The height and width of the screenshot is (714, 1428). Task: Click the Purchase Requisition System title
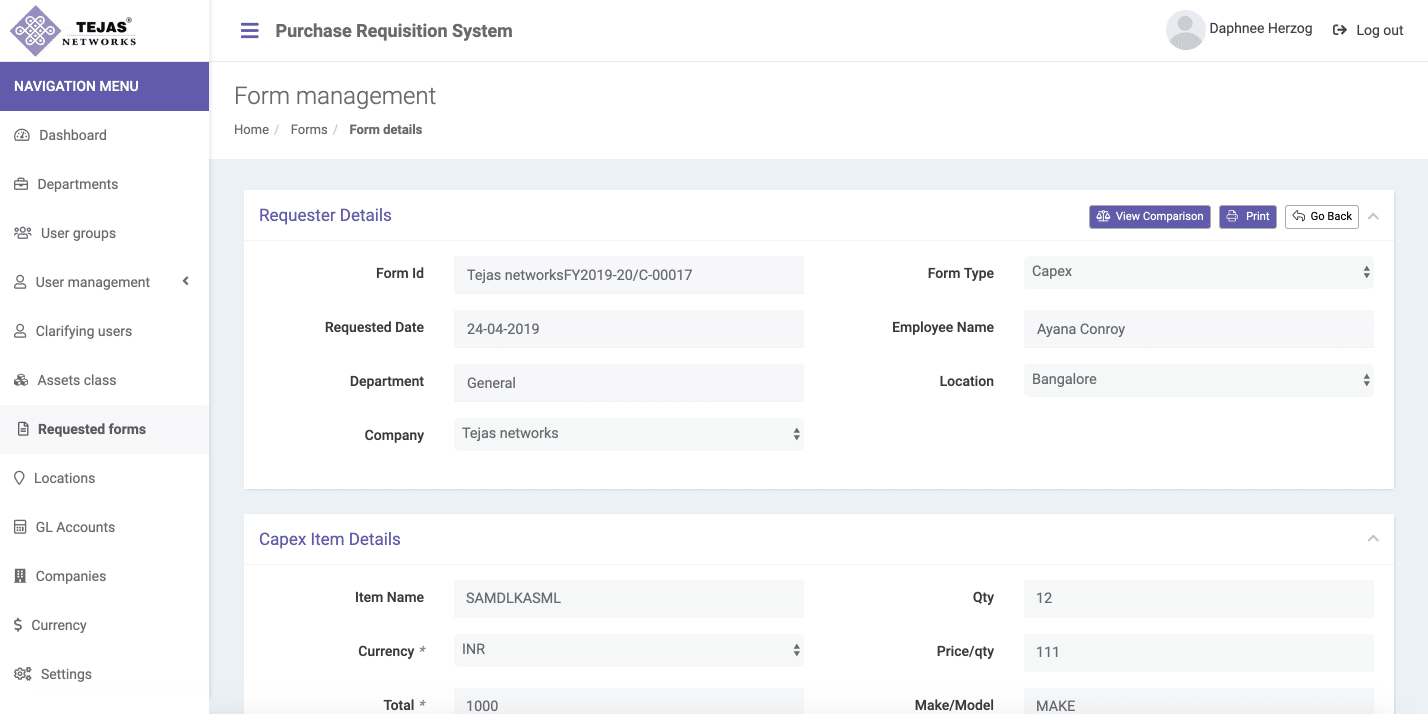pyautogui.click(x=394, y=31)
